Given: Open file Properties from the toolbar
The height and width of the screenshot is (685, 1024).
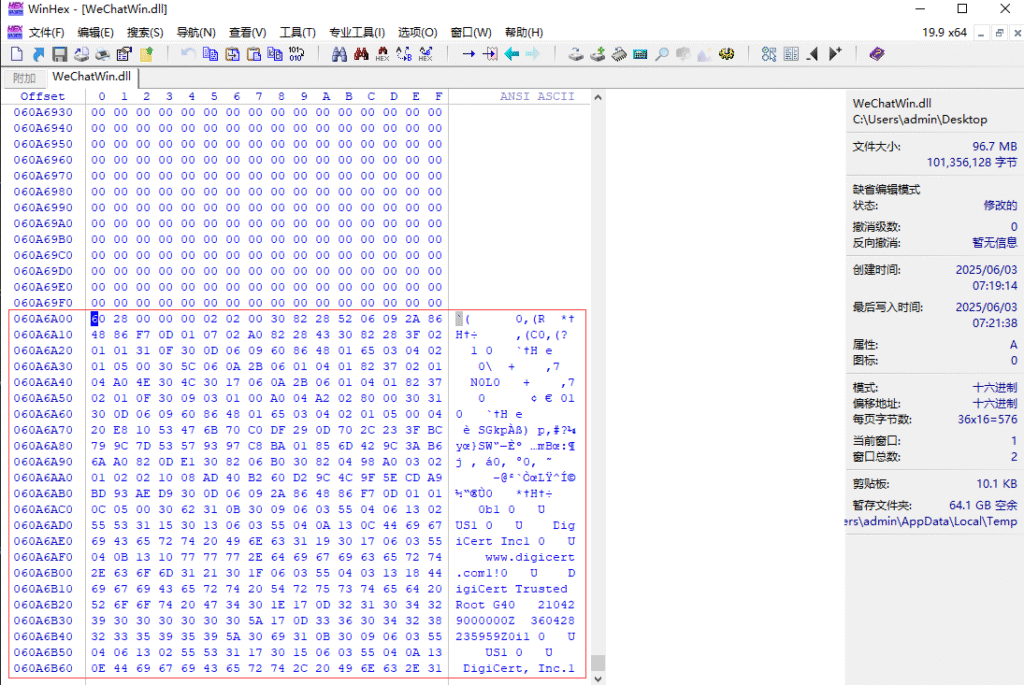Looking at the screenshot, I should tap(124, 54).
